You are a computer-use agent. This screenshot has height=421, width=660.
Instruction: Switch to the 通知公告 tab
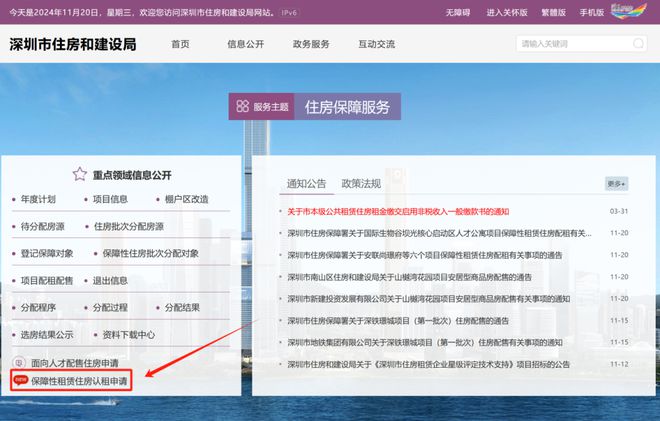(x=306, y=184)
